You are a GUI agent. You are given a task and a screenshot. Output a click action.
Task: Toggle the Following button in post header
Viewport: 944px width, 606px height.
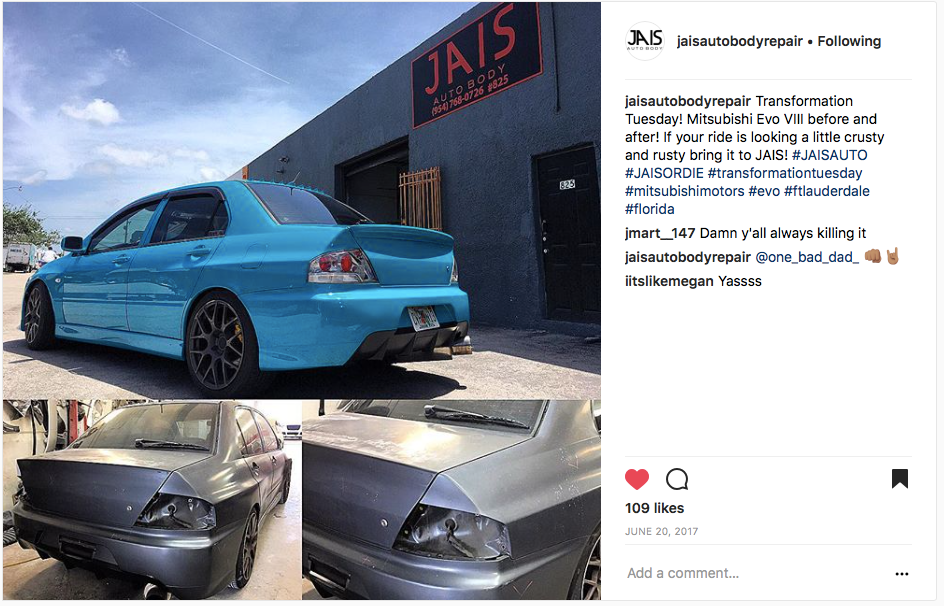click(x=849, y=41)
